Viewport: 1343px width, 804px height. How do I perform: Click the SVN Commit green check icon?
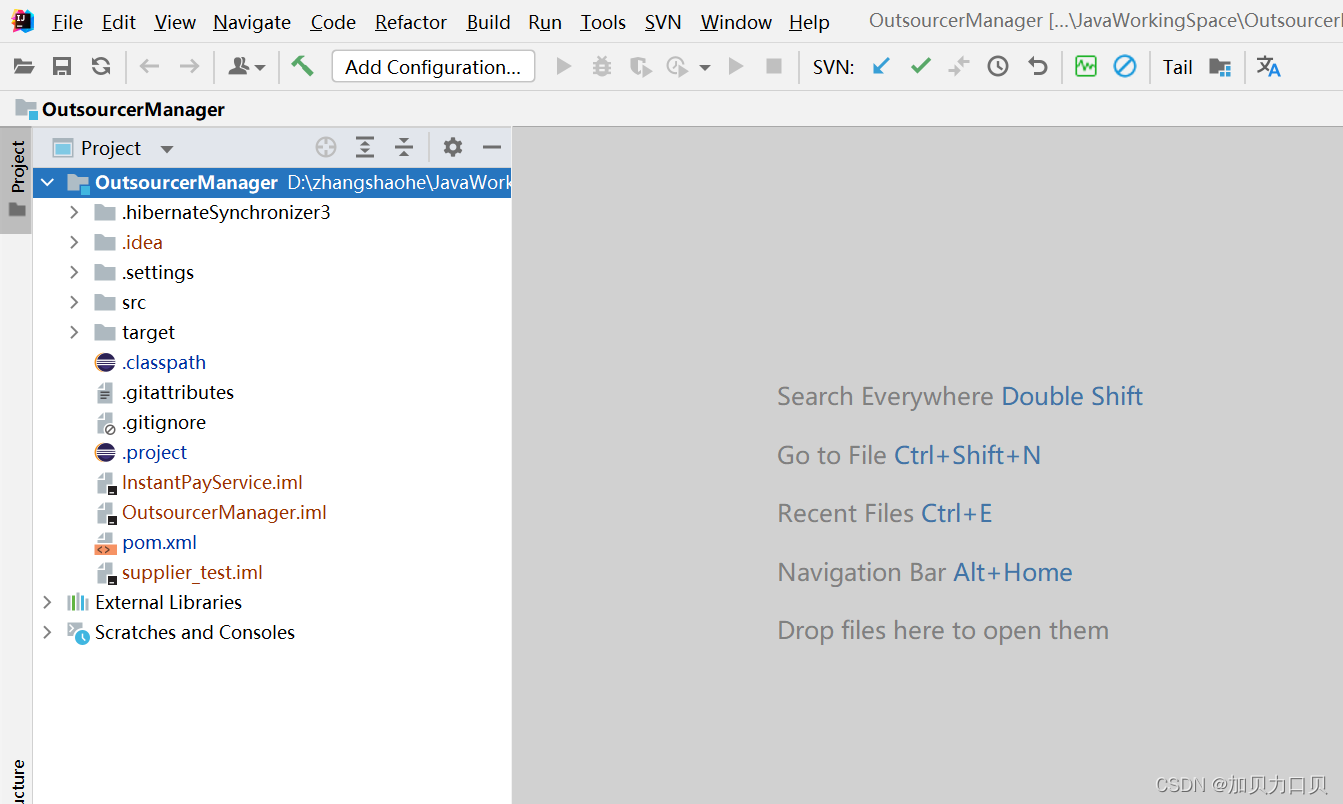[x=921, y=67]
